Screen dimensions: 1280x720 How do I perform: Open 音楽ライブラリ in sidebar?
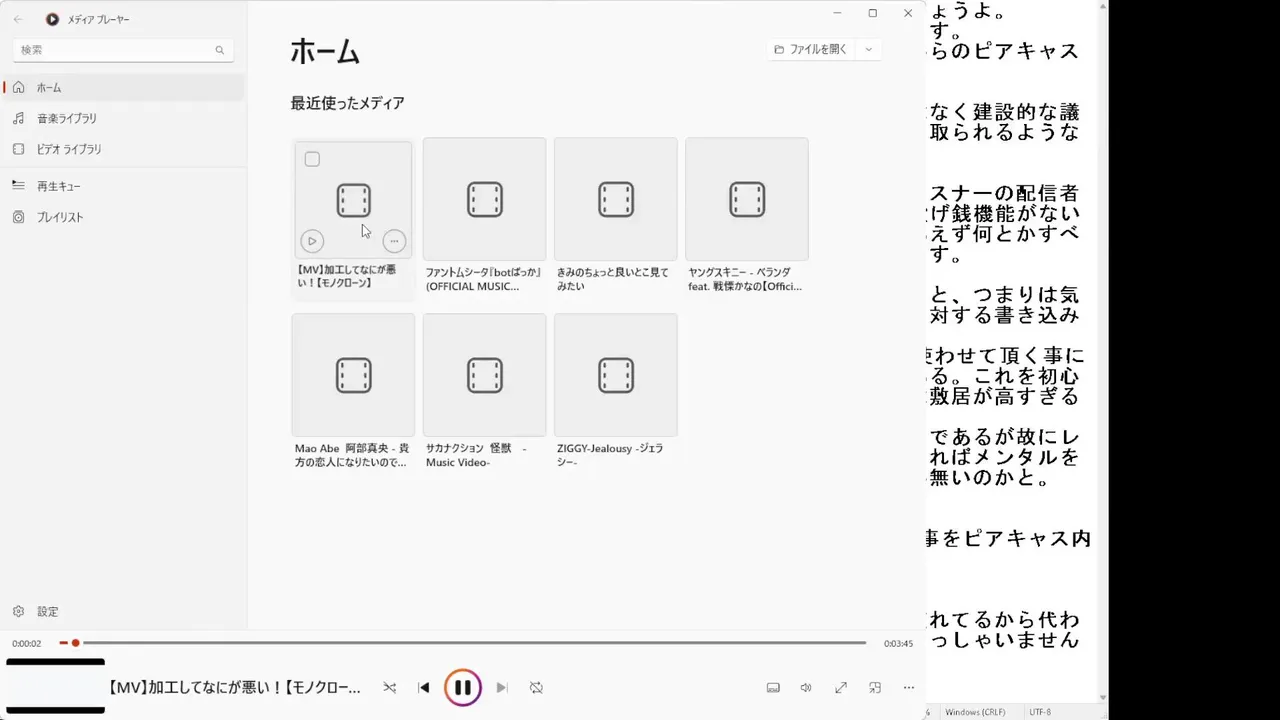tap(123, 118)
